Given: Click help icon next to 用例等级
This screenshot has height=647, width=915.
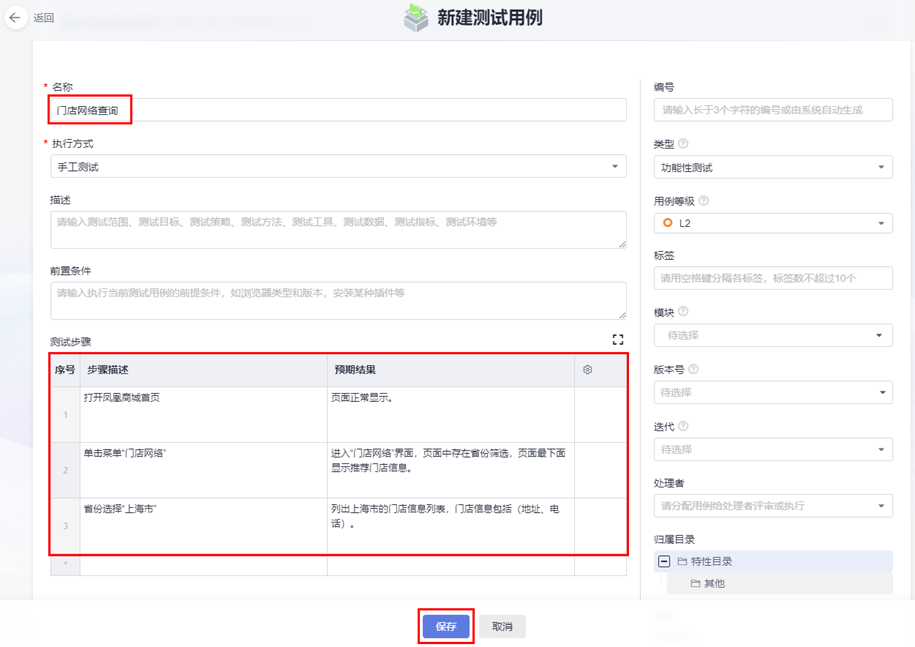Looking at the screenshot, I should [703, 201].
